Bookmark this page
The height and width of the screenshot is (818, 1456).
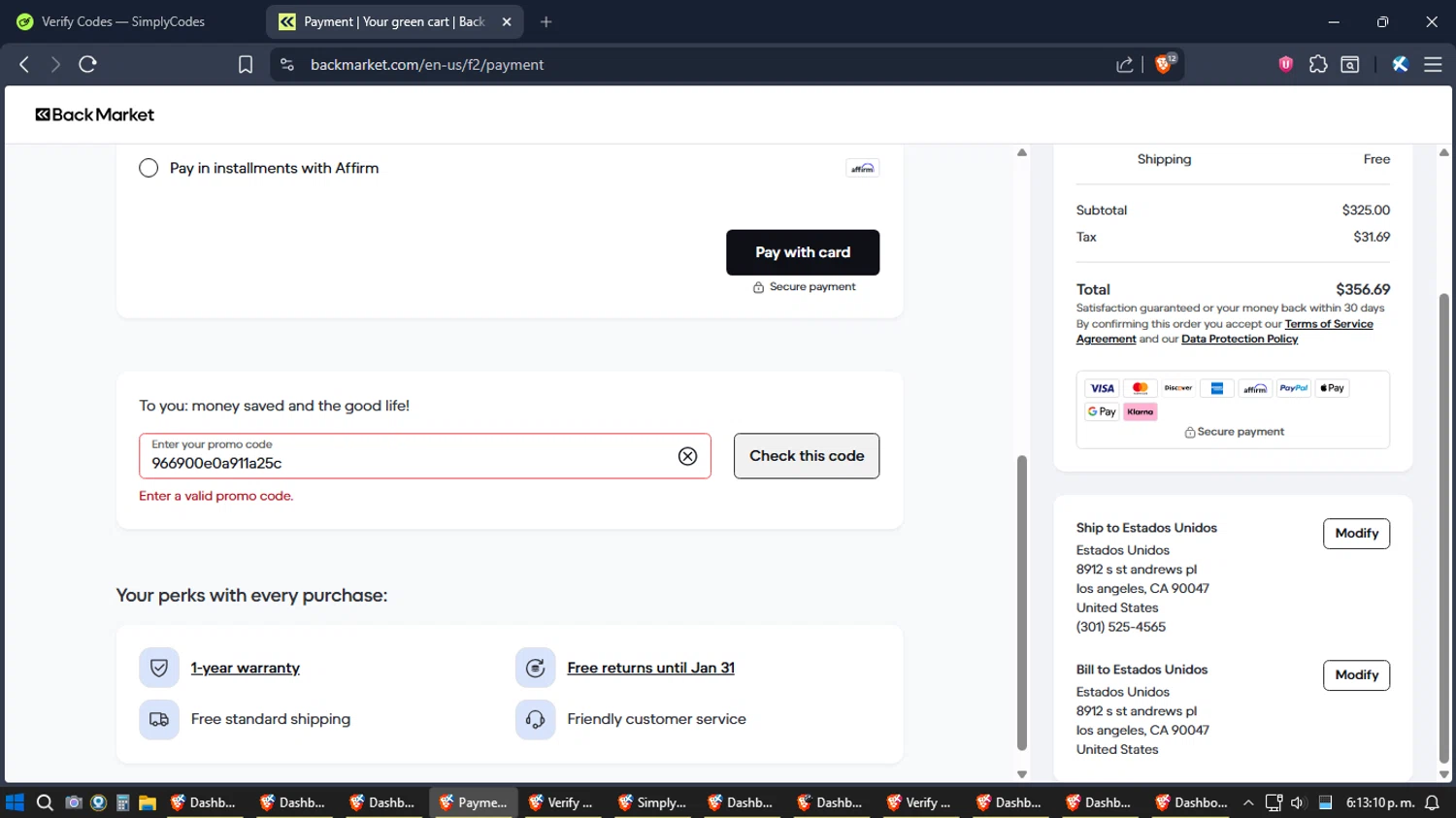pyautogui.click(x=246, y=64)
